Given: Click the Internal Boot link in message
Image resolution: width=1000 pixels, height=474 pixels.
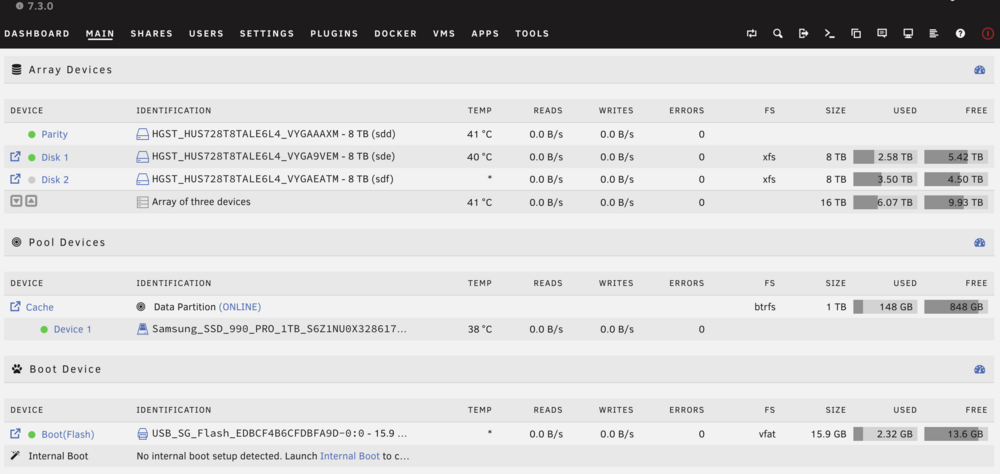Looking at the screenshot, I should (350, 456).
